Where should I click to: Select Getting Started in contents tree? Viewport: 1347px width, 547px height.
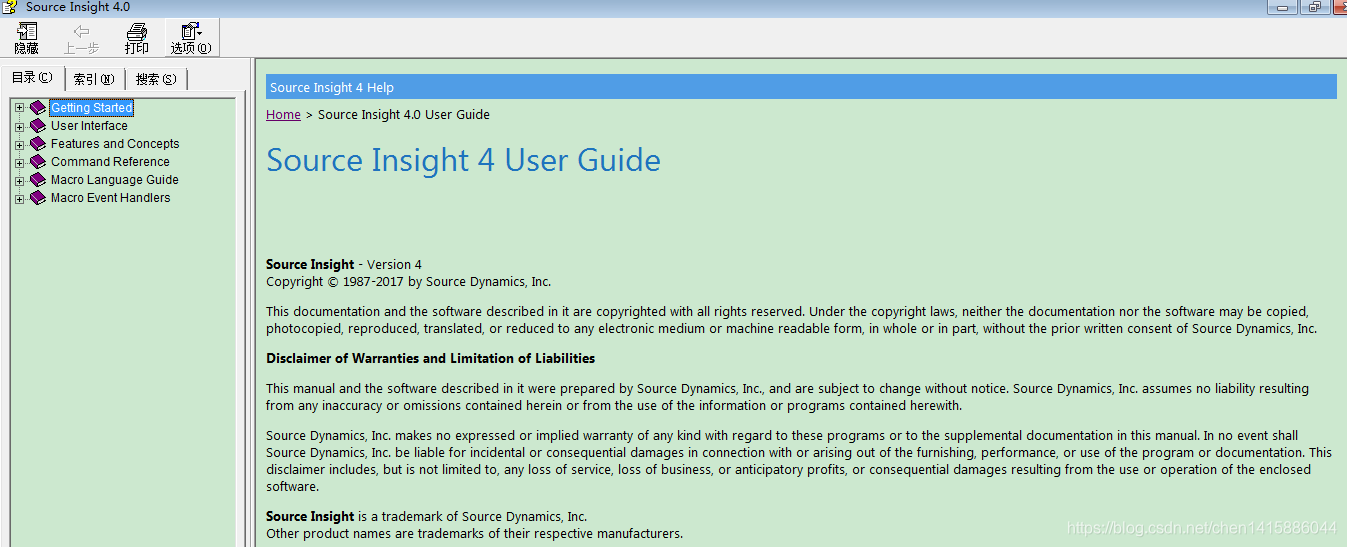pos(91,107)
